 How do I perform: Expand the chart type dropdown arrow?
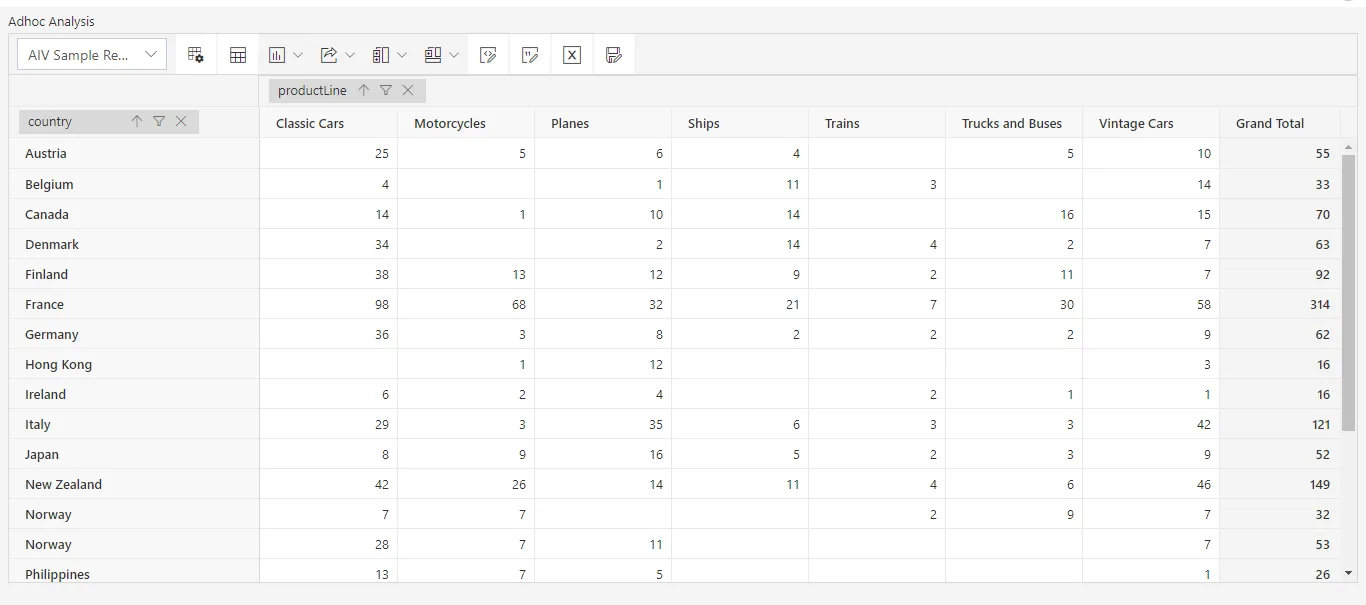(x=297, y=55)
